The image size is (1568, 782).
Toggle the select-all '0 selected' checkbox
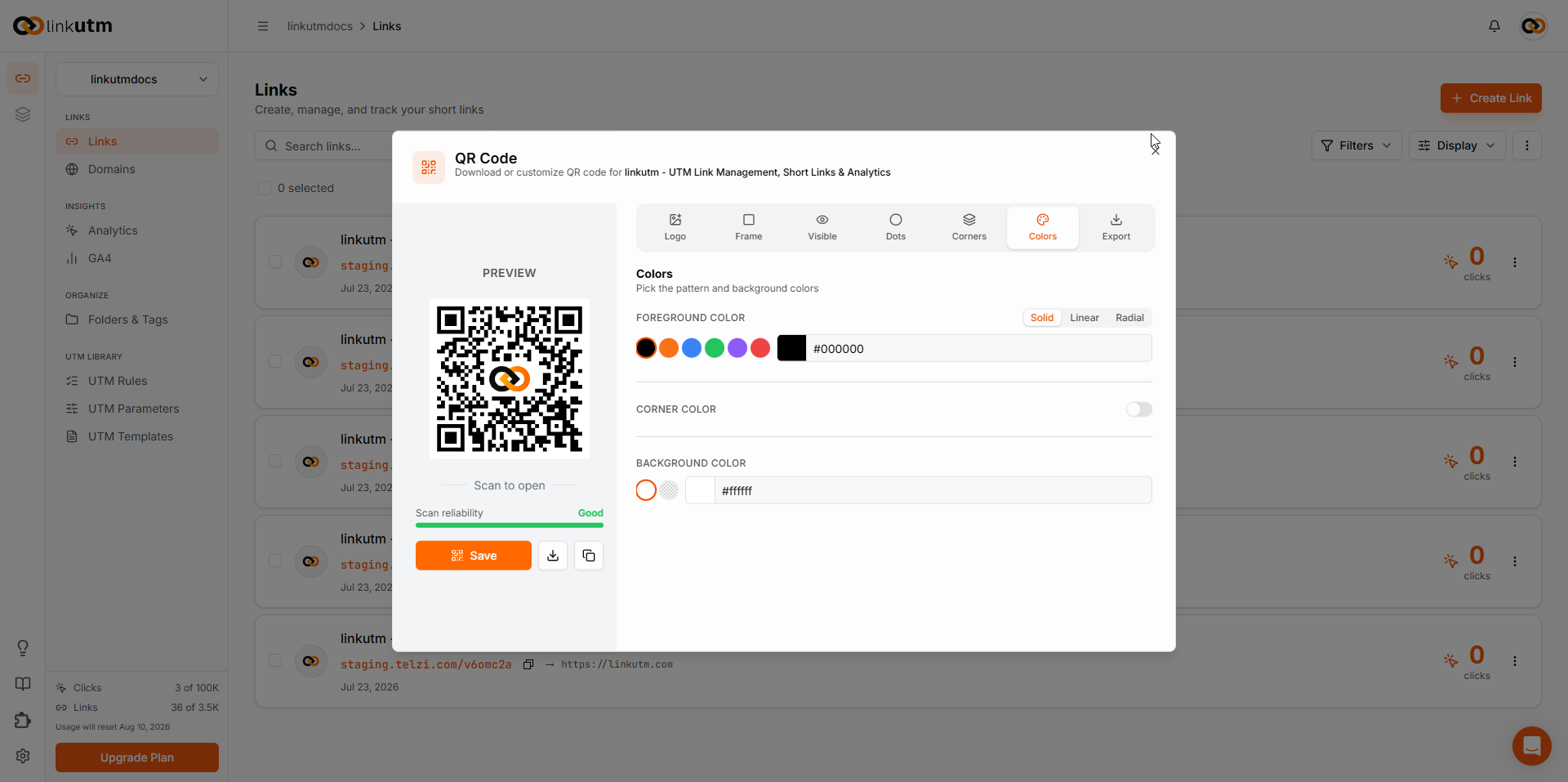265,188
